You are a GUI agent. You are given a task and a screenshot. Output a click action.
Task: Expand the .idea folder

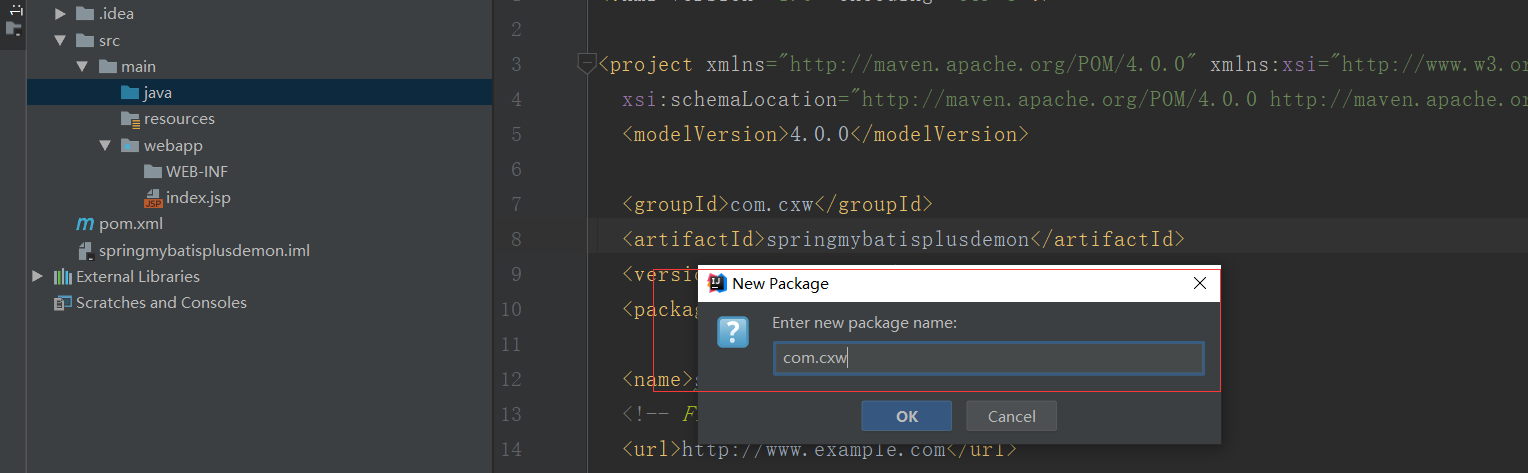(60, 14)
